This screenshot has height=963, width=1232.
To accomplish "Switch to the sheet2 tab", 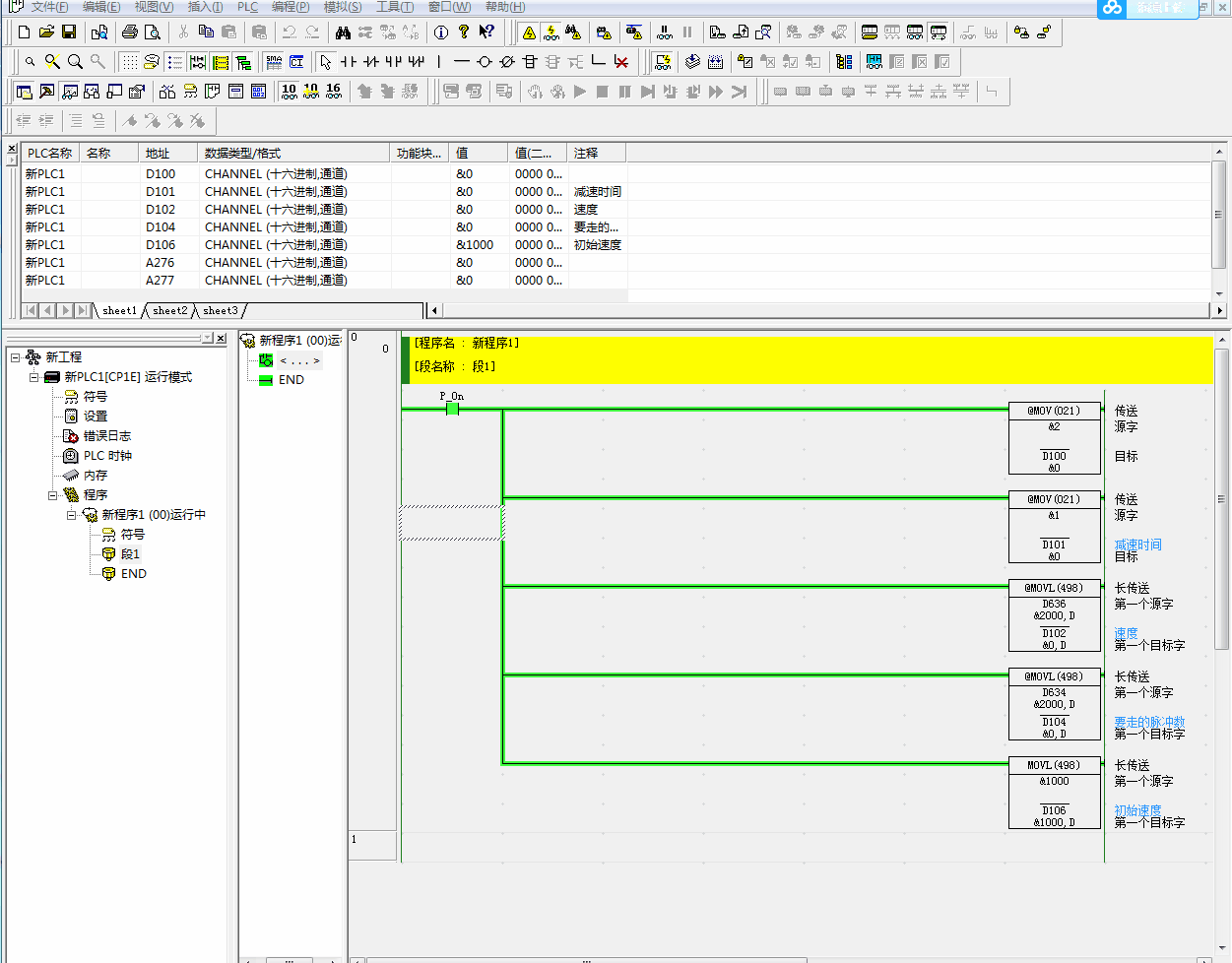I will [x=169, y=311].
